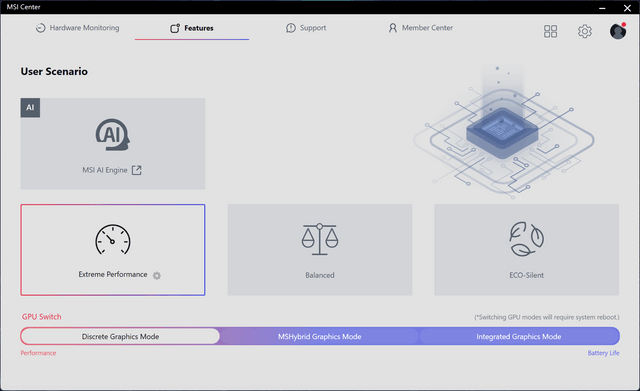Click the MSI Center window title

23,7
